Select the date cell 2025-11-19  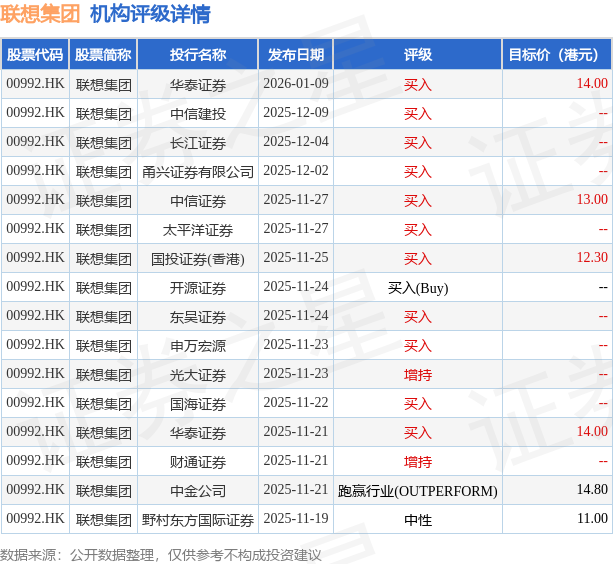(x=296, y=519)
